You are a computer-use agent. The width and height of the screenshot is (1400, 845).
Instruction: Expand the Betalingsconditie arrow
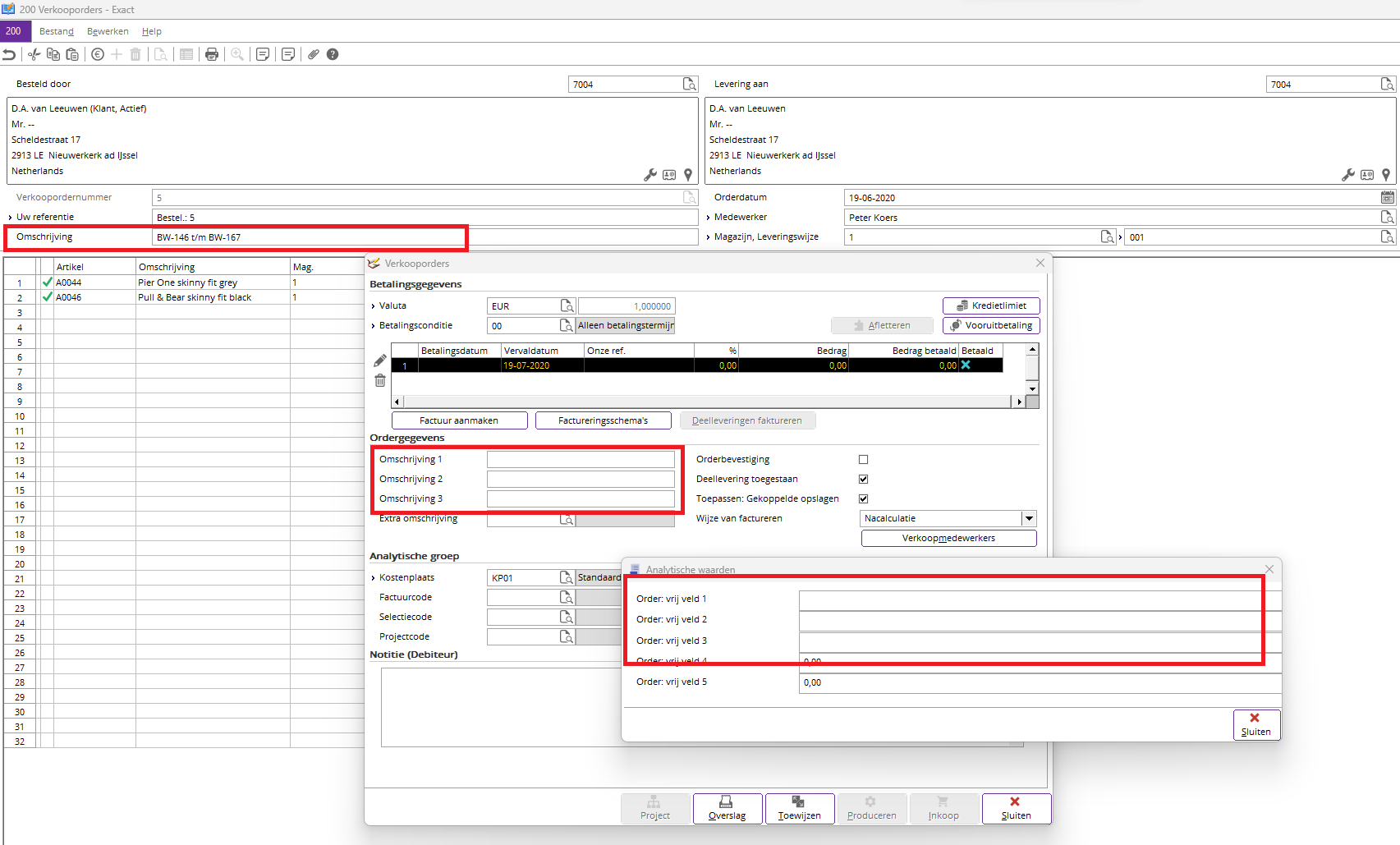(x=373, y=326)
